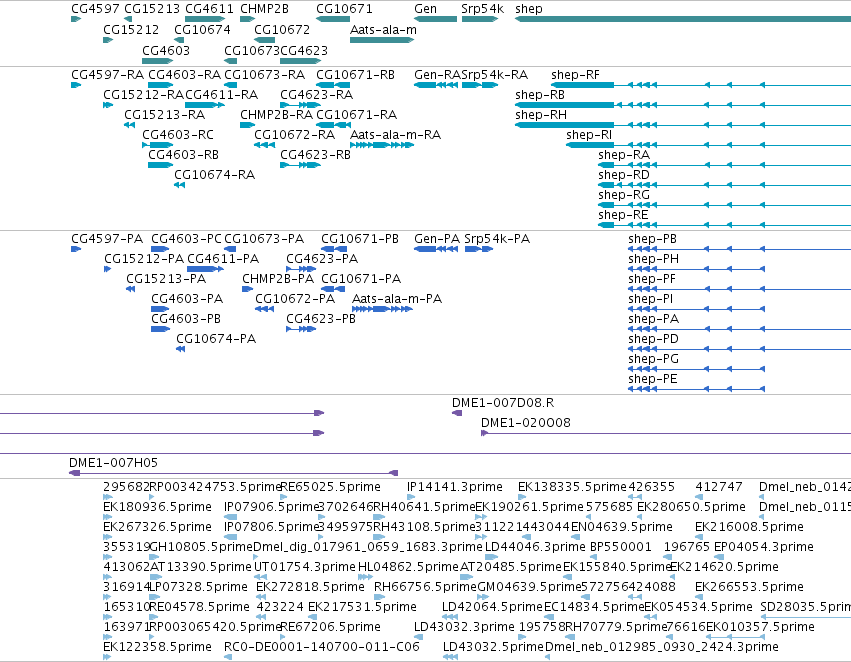Viewport: 851px width, 662px height.
Task: Click EST "EK138335.5prime"
Action: tap(572, 487)
